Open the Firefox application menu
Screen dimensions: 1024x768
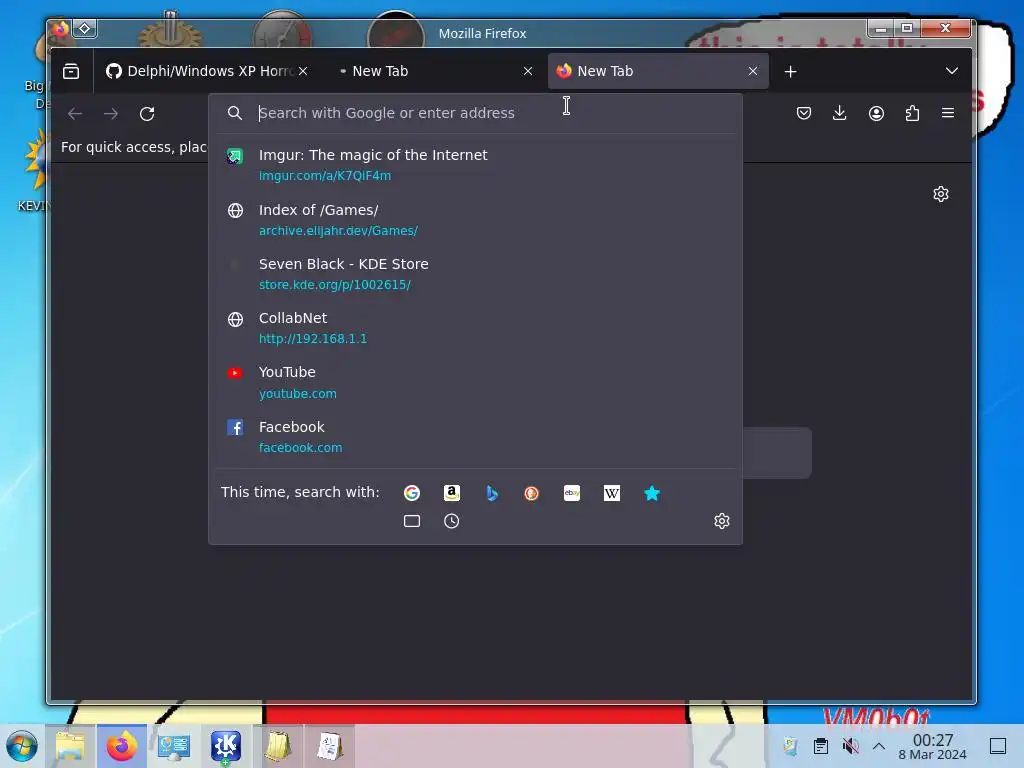pyautogui.click(x=948, y=113)
